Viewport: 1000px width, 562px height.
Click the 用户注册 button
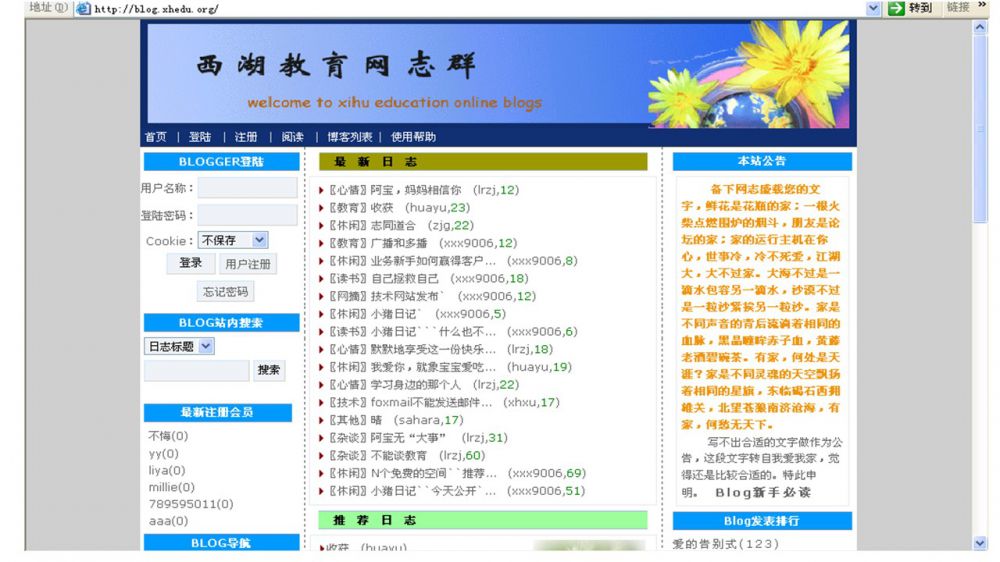click(247, 264)
